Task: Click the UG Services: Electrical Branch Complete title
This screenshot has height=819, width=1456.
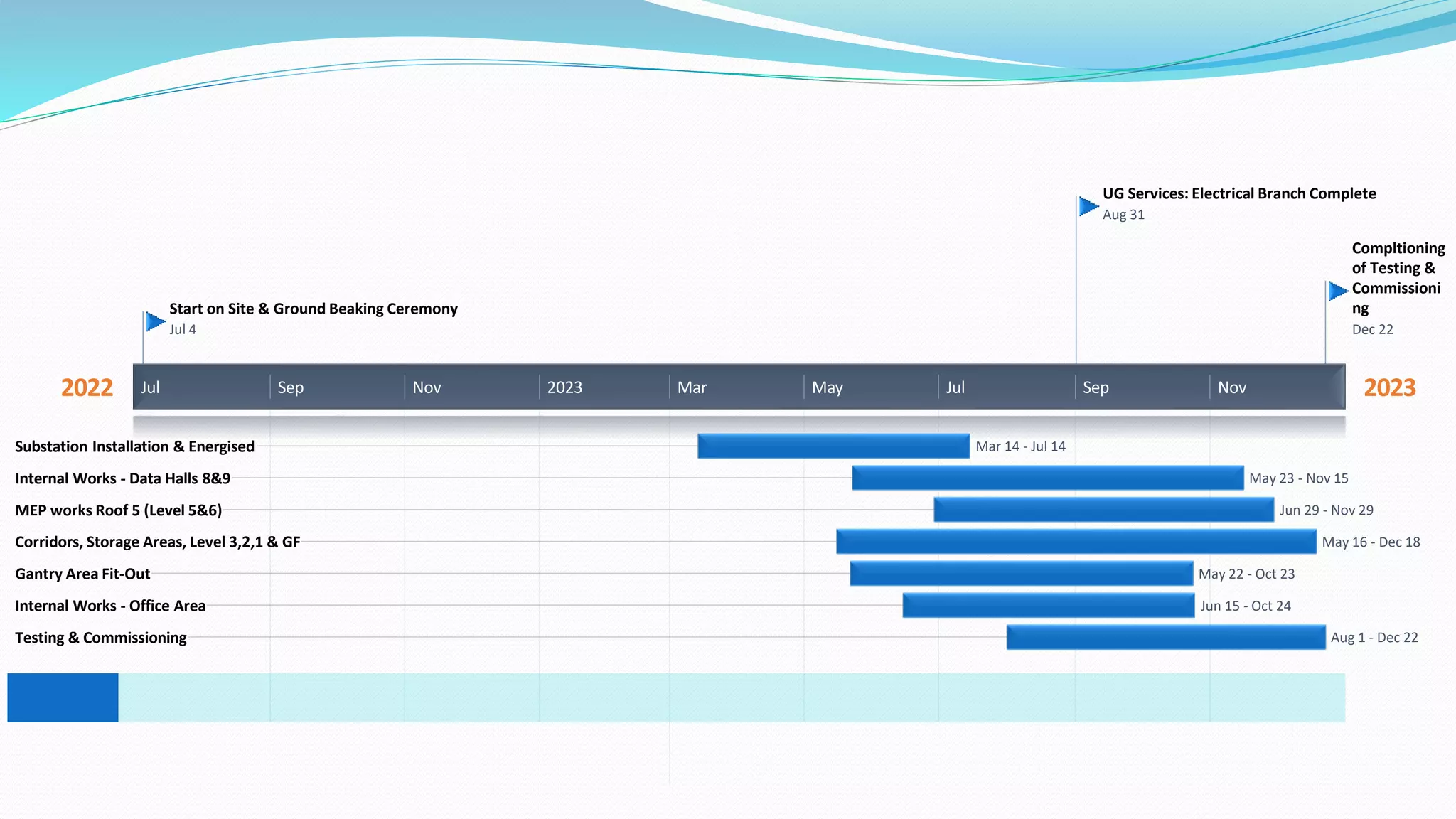Action: pos(1238,193)
